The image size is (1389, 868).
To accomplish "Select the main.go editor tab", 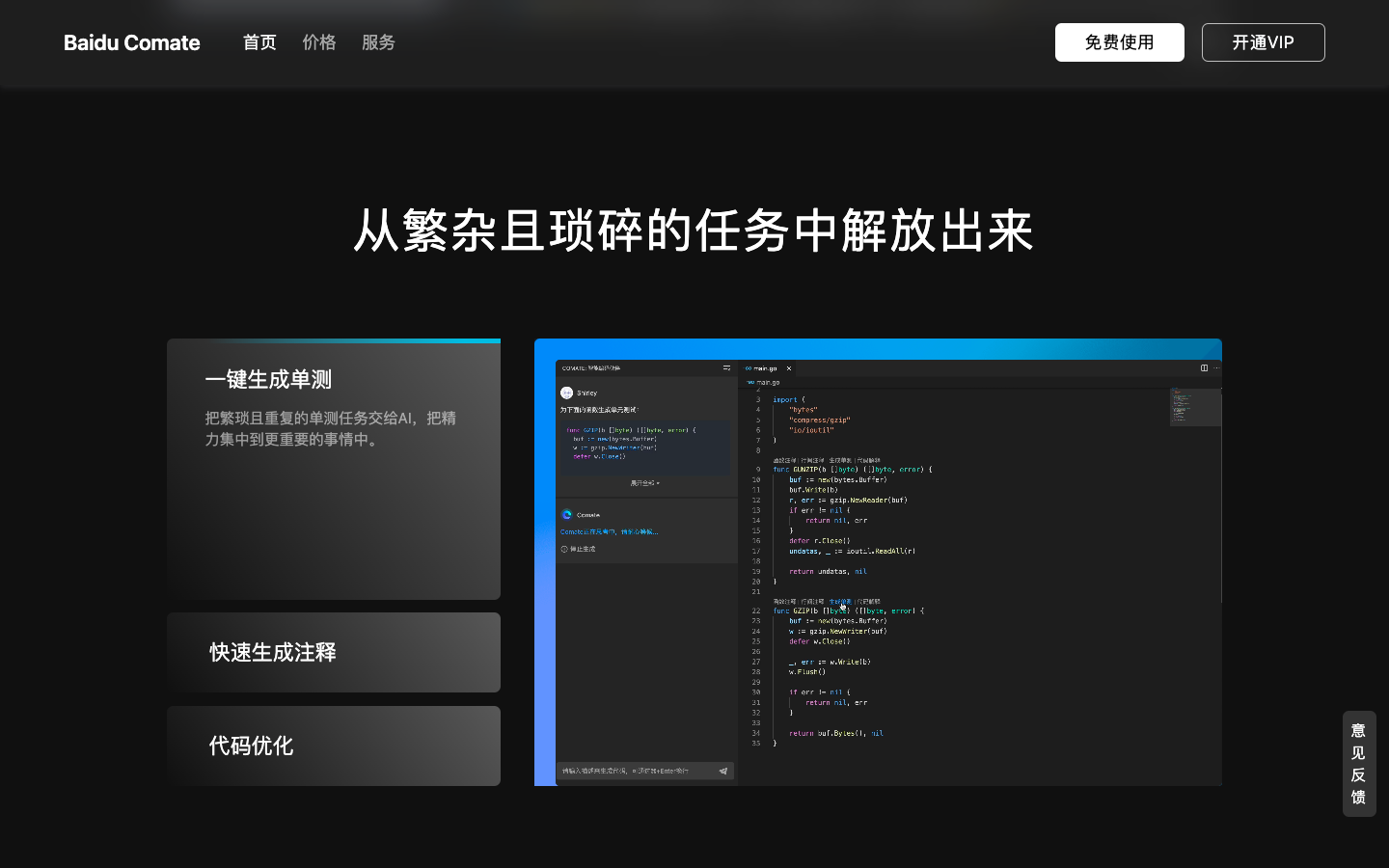I will point(765,368).
